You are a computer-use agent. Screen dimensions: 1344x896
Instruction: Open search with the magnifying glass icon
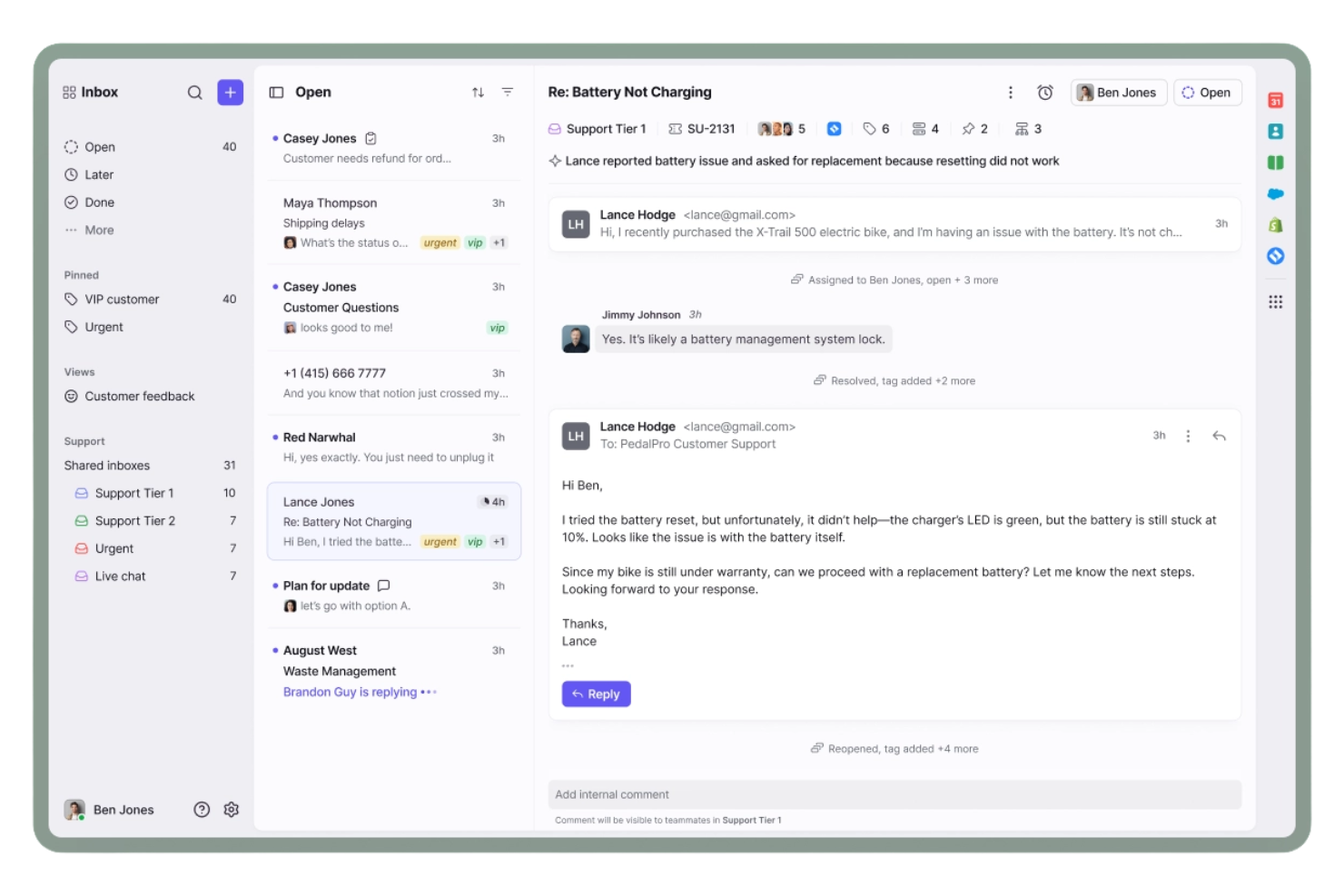click(x=194, y=92)
